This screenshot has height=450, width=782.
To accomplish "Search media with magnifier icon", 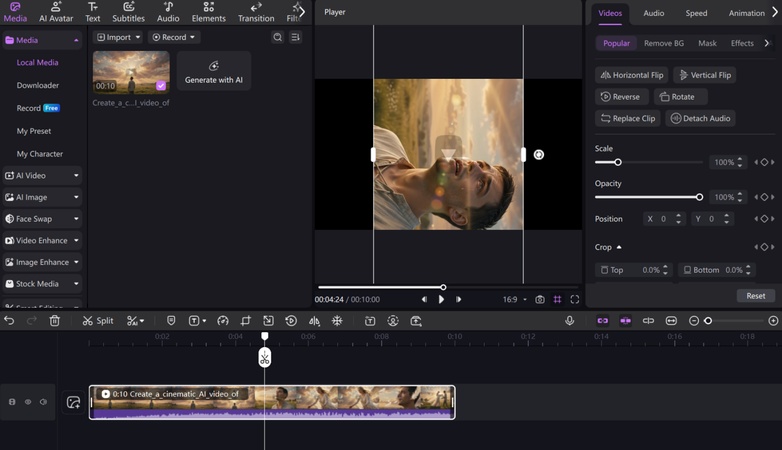I will coord(278,37).
